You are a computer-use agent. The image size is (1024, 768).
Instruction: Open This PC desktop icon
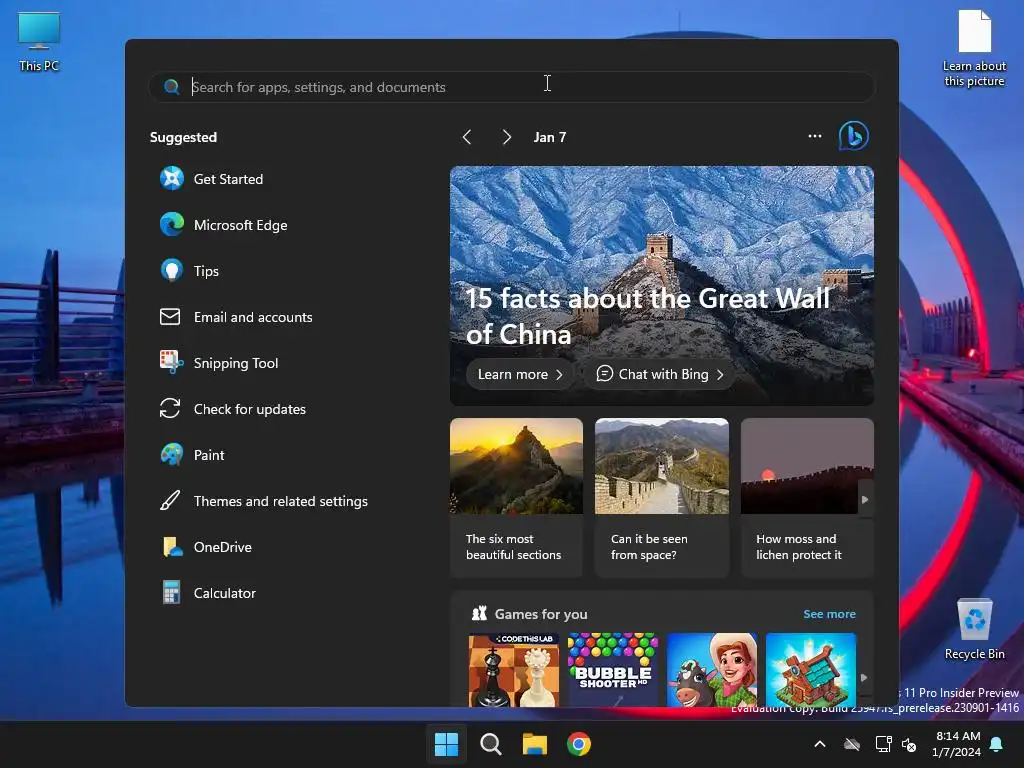(x=39, y=40)
